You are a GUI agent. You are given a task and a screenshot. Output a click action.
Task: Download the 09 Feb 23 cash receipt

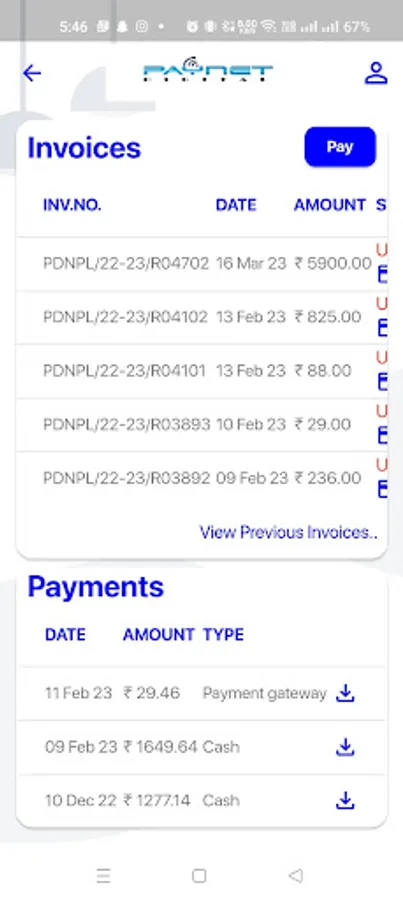point(344,747)
